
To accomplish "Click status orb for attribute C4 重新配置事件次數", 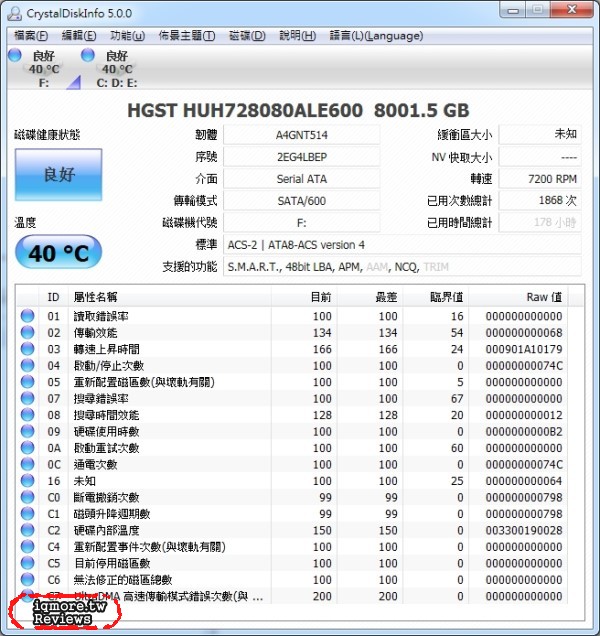I will [x=28, y=546].
